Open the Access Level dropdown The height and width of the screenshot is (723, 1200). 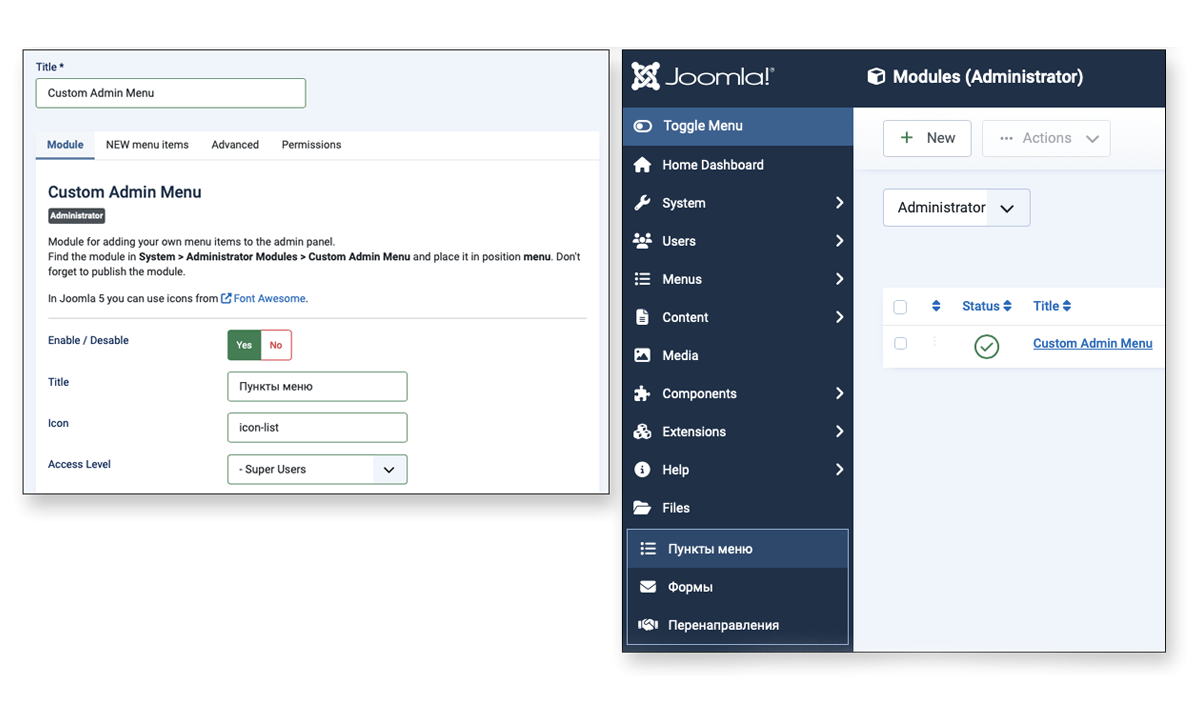[x=317, y=469]
